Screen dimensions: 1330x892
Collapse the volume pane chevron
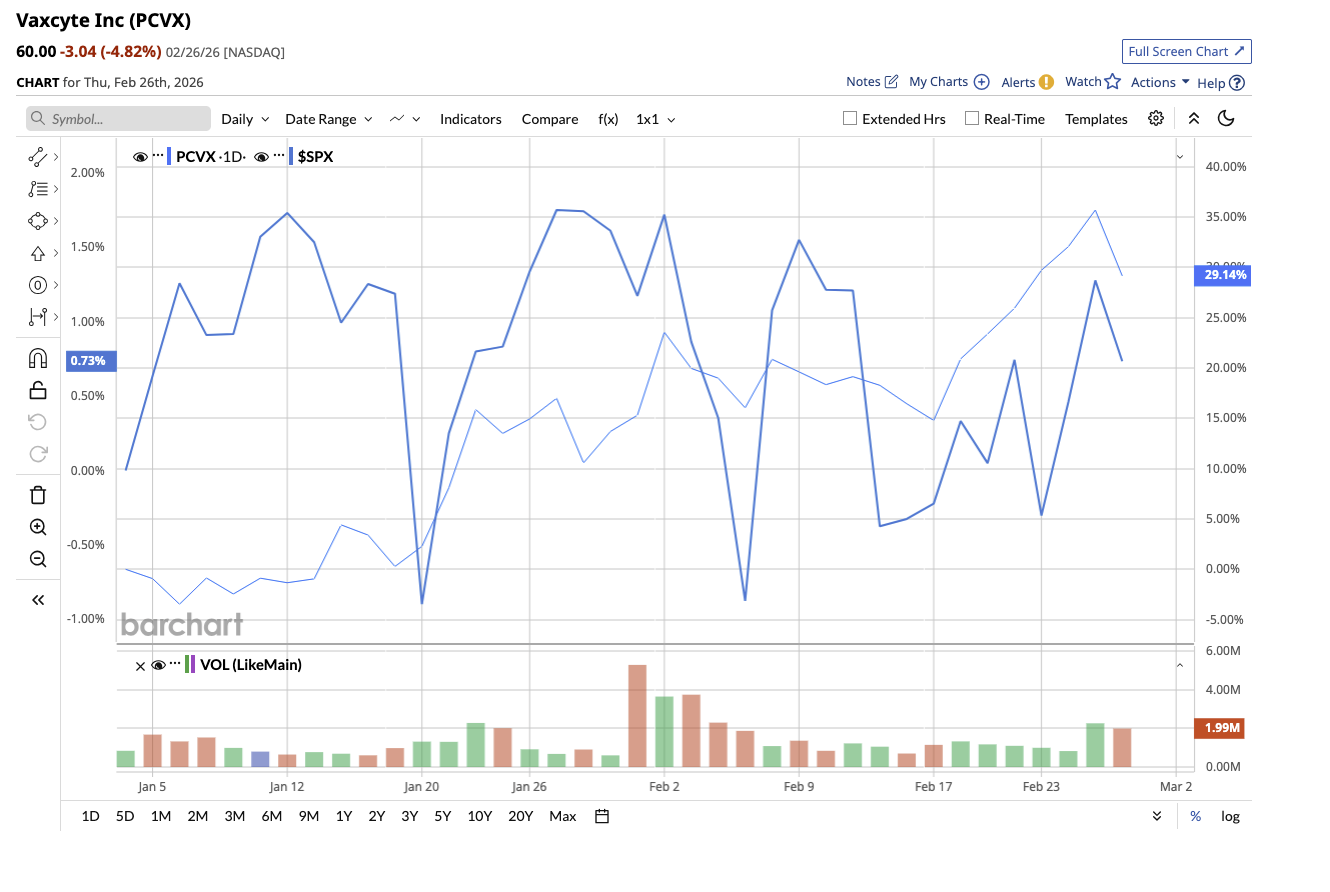tap(1180, 665)
